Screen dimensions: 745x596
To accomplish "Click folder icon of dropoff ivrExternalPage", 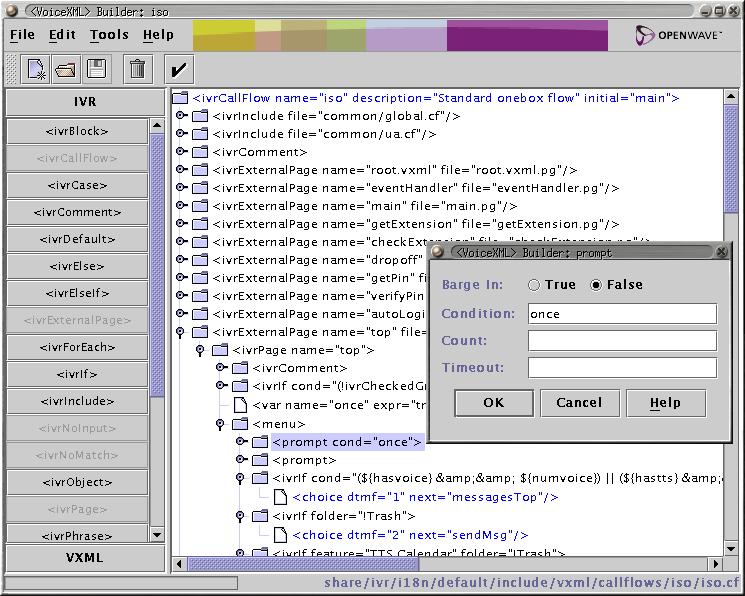I will tap(200, 260).
